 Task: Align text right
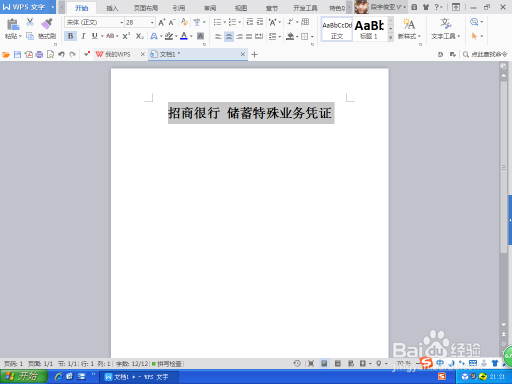tap(239, 36)
